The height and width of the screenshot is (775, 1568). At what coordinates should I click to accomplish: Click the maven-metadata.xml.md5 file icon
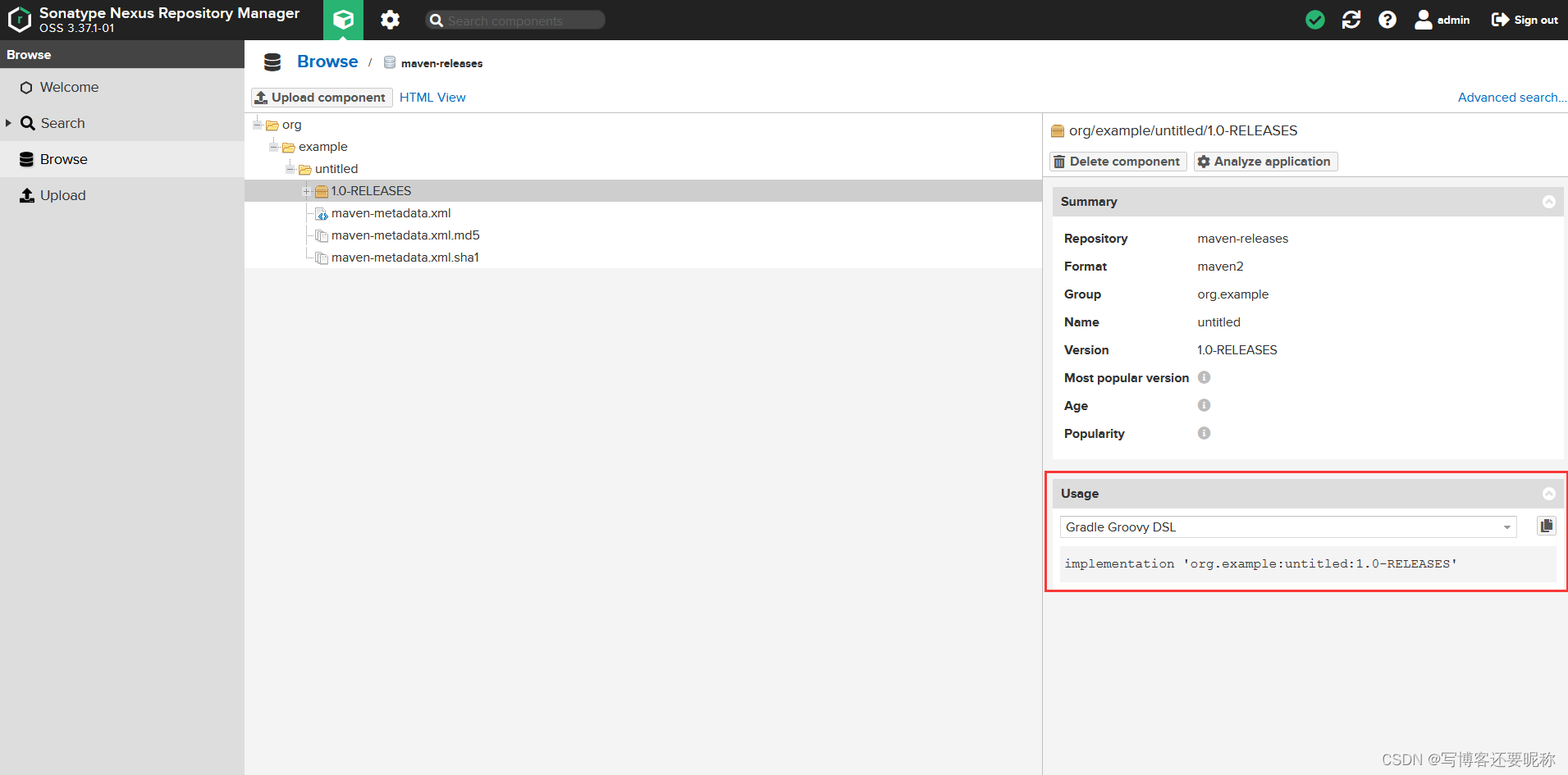click(x=322, y=236)
